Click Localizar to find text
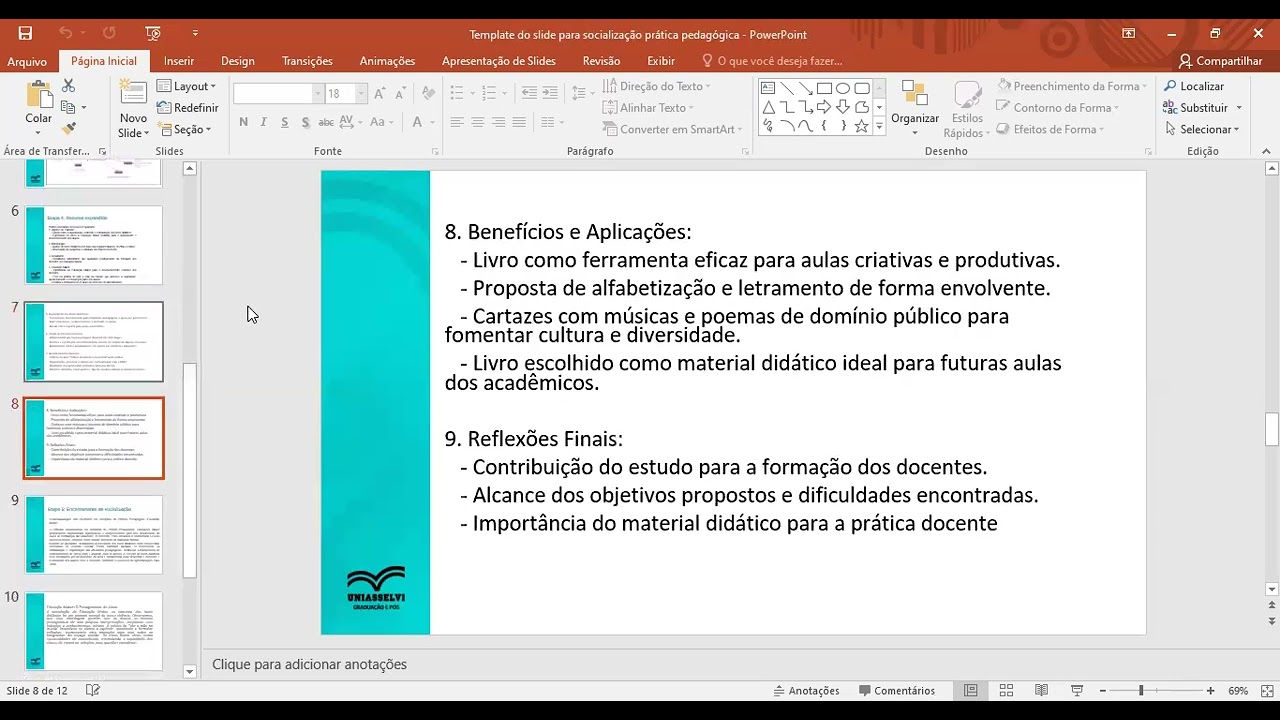 point(1194,86)
